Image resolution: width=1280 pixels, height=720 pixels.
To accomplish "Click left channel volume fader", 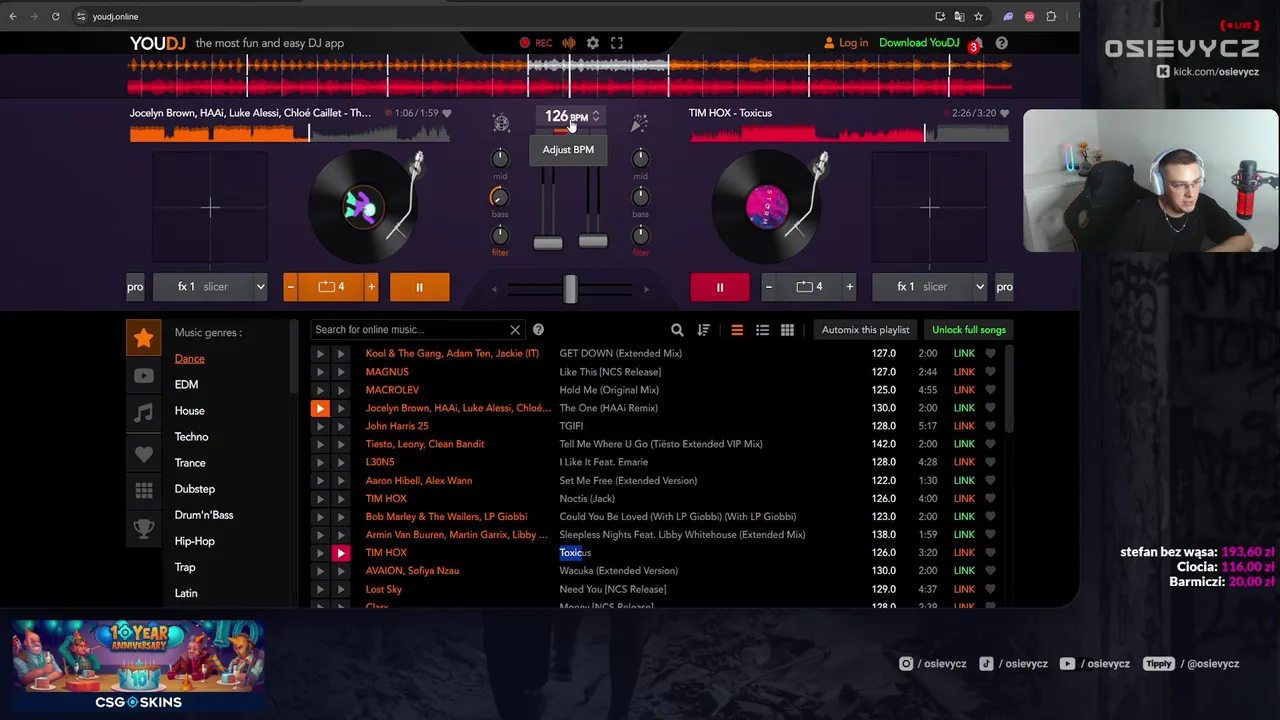I will point(548,243).
